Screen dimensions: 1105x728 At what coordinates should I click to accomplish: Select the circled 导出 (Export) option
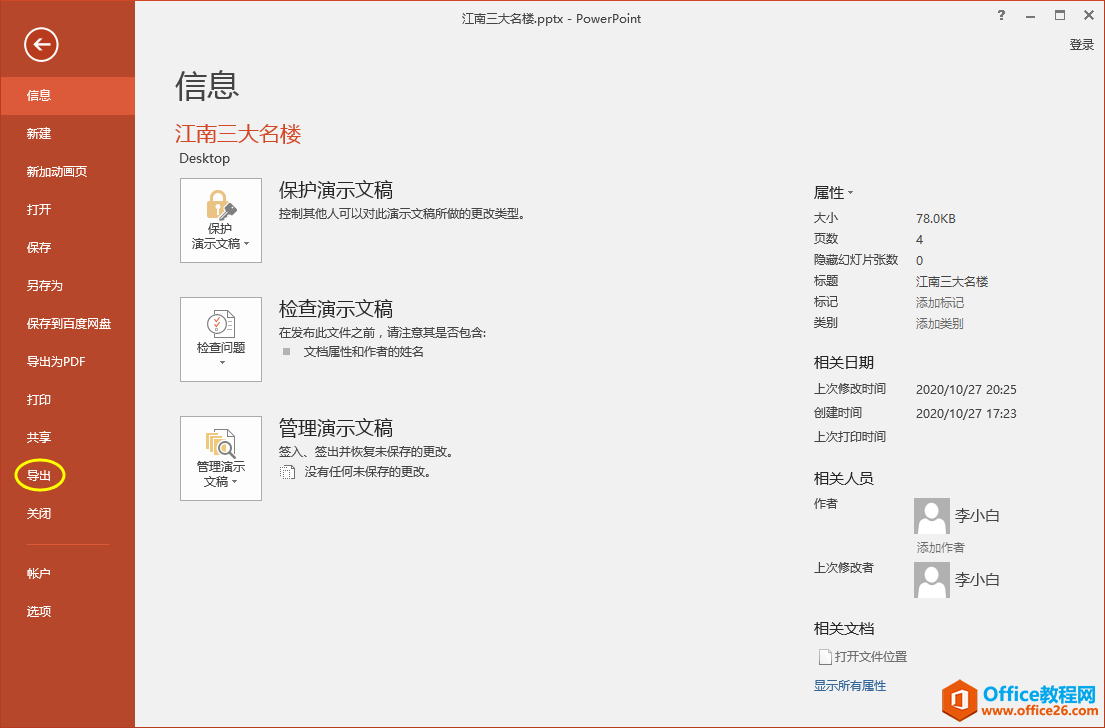pos(39,475)
